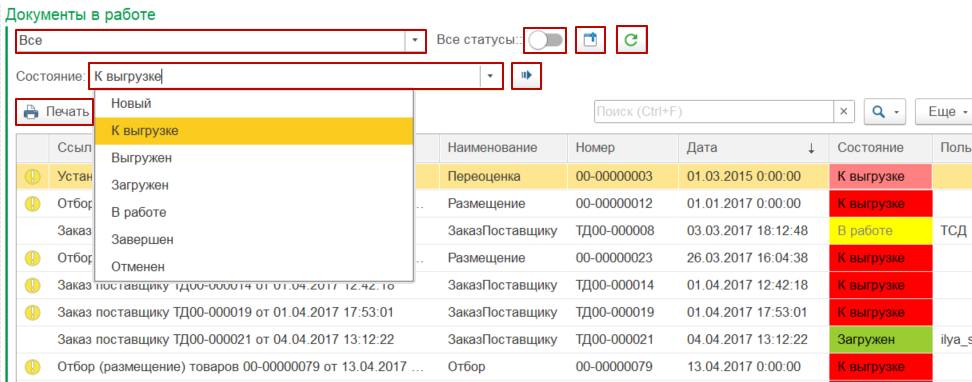The height and width of the screenshot is (382, 972).
Task: Click the Все document type input field
Action: (x=211, y=41)
